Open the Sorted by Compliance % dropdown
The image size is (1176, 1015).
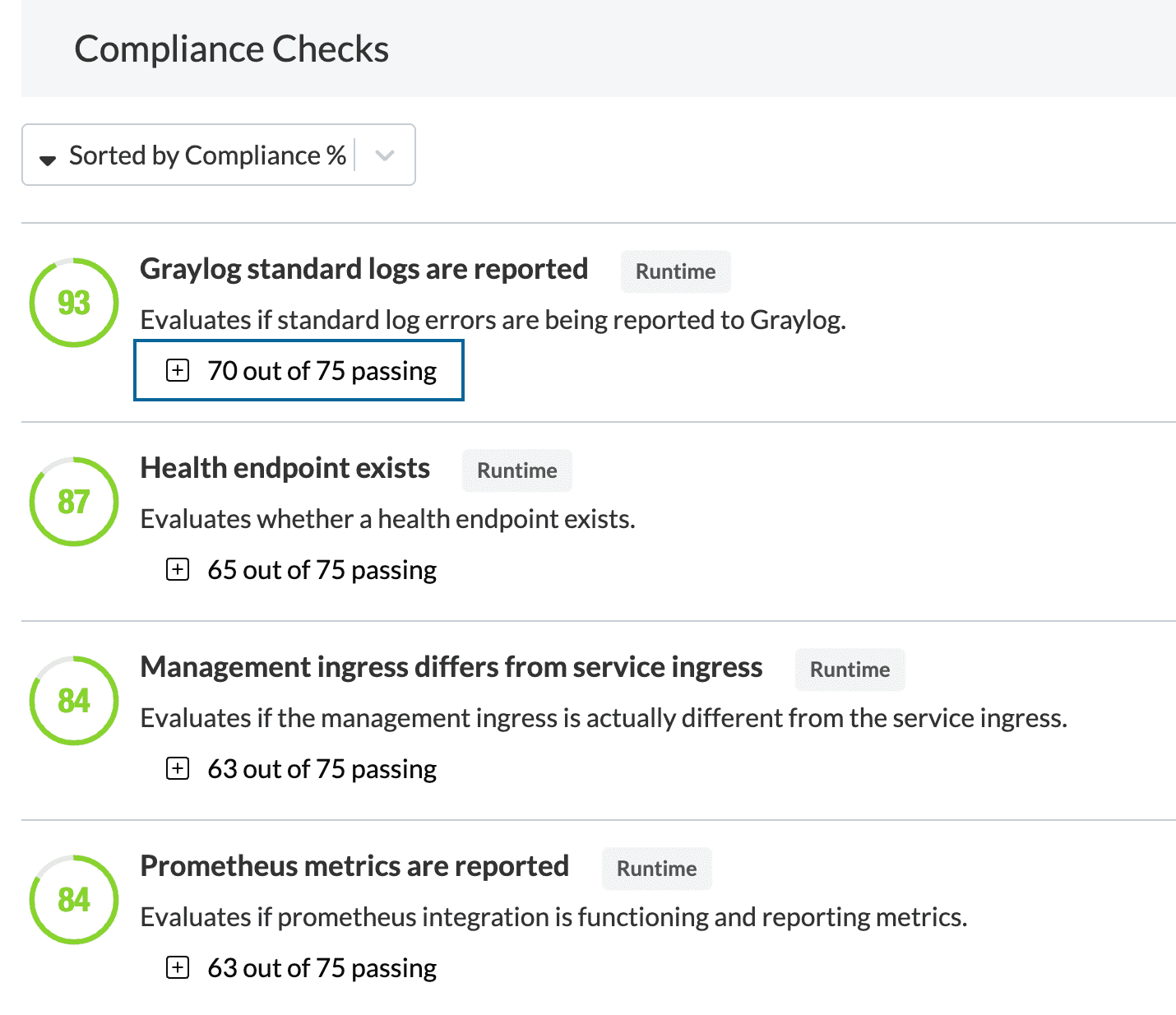tap(218, 155)
